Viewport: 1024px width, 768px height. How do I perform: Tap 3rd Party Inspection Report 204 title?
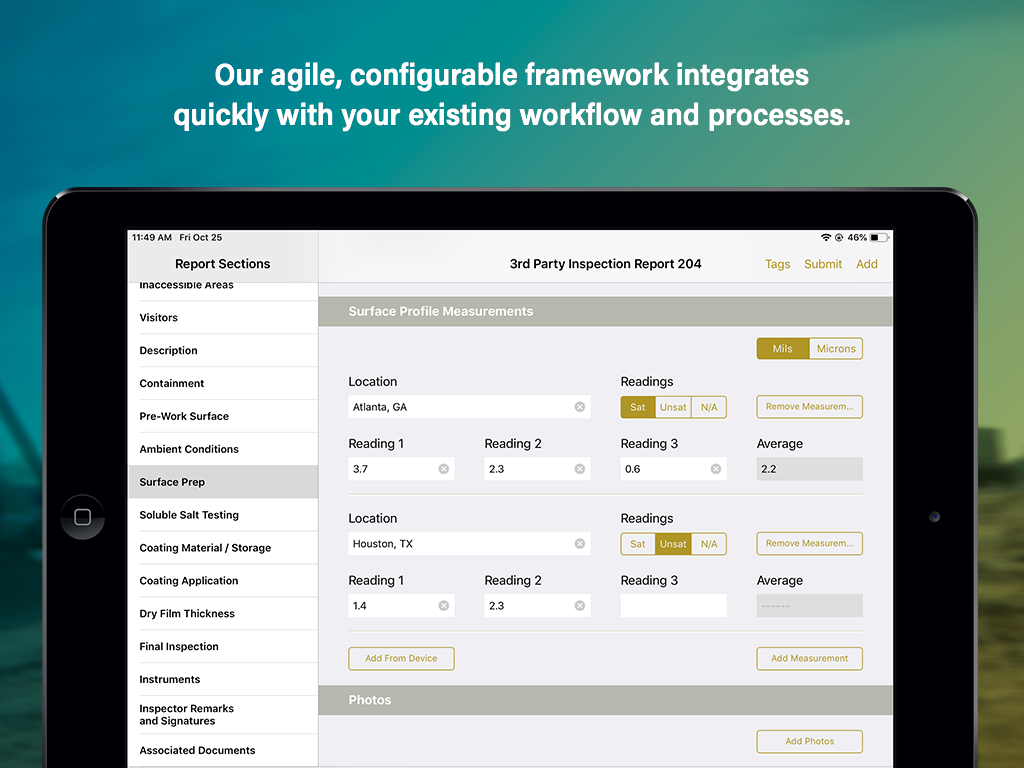point(605,264)
